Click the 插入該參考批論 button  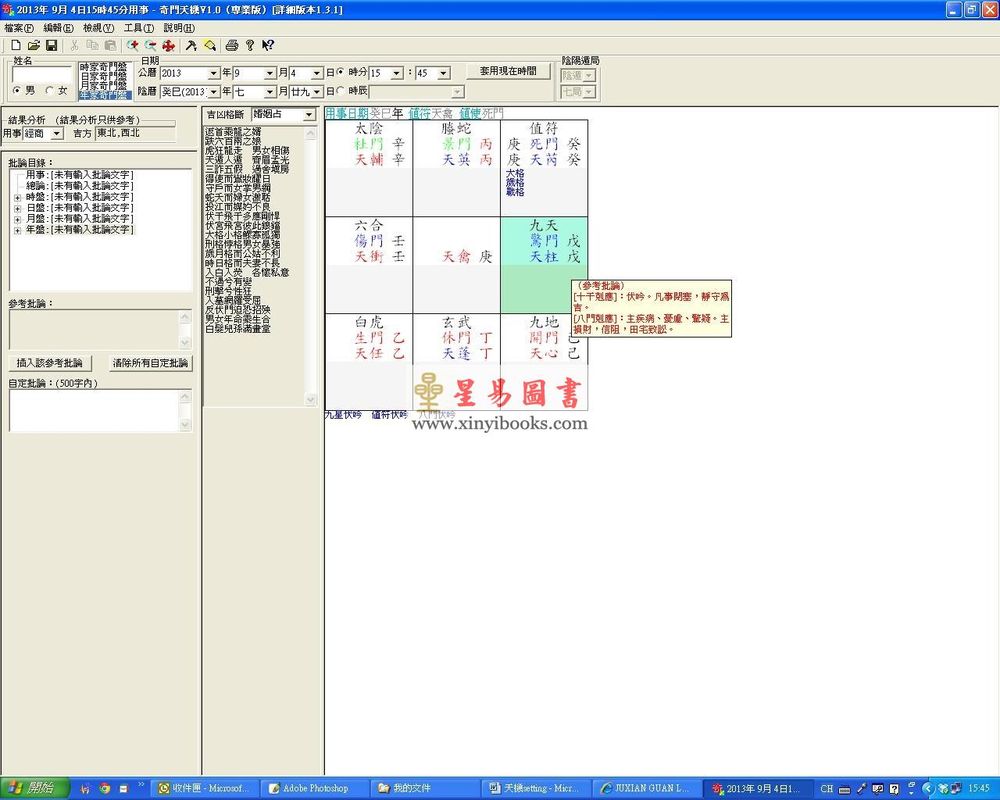click(50, 362)
